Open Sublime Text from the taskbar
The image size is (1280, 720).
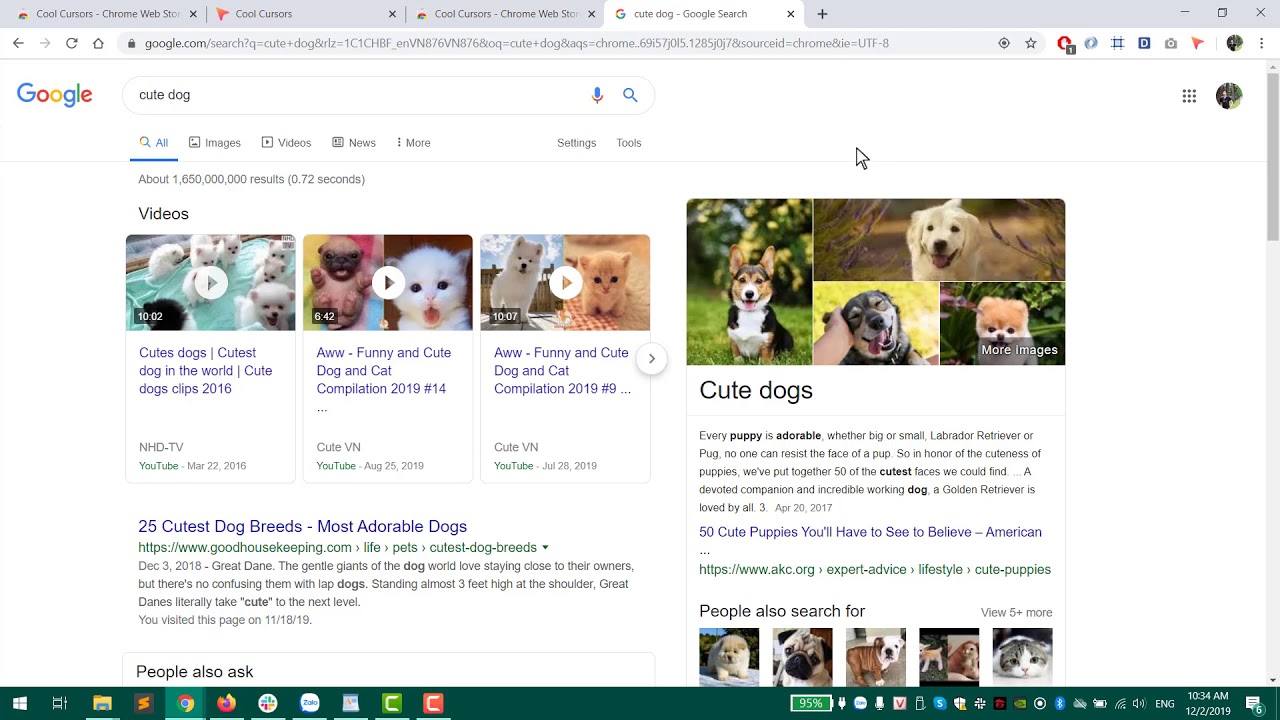[x=143, y=703]
